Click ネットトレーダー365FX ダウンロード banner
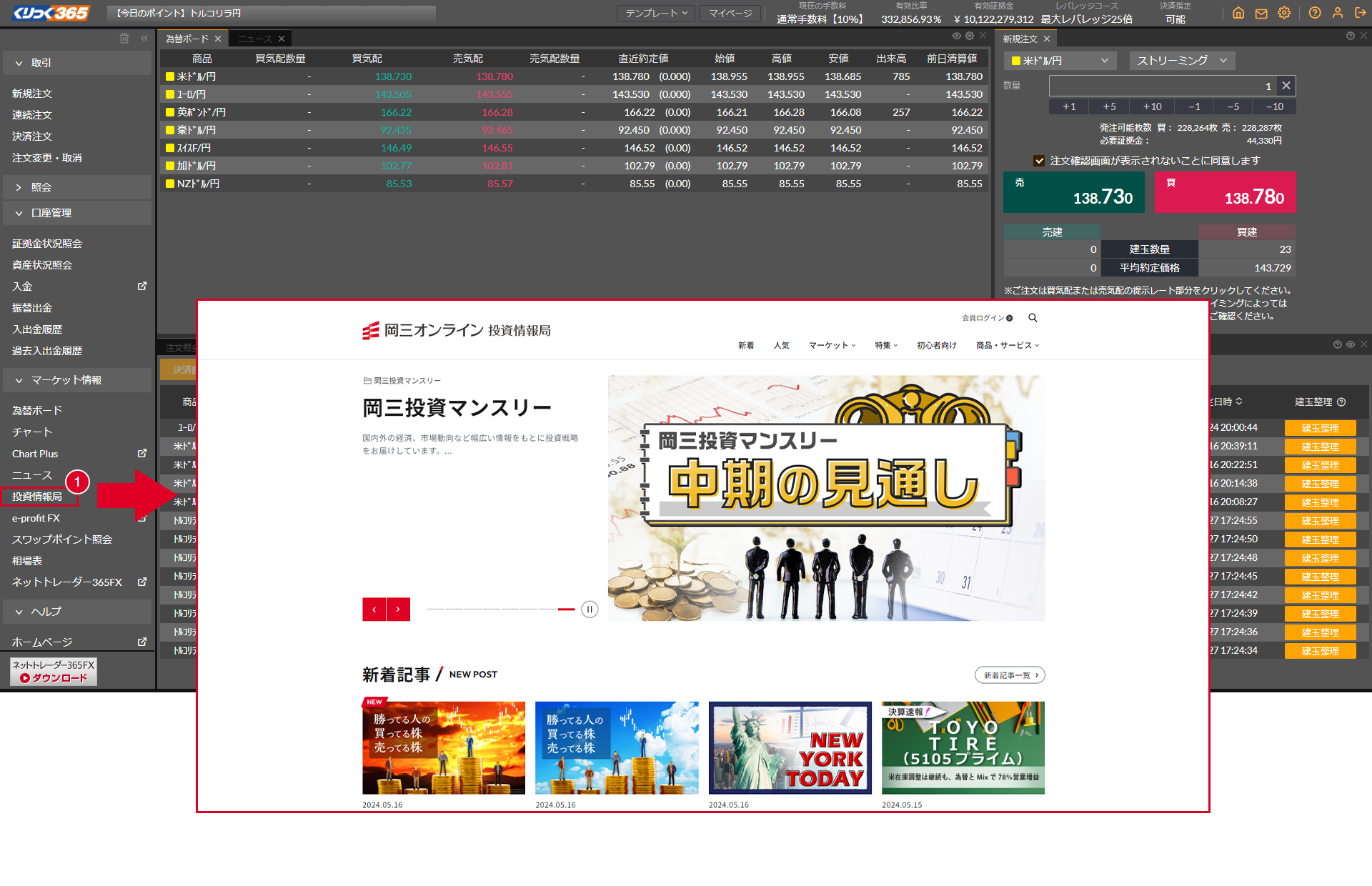 coord(54,672)
